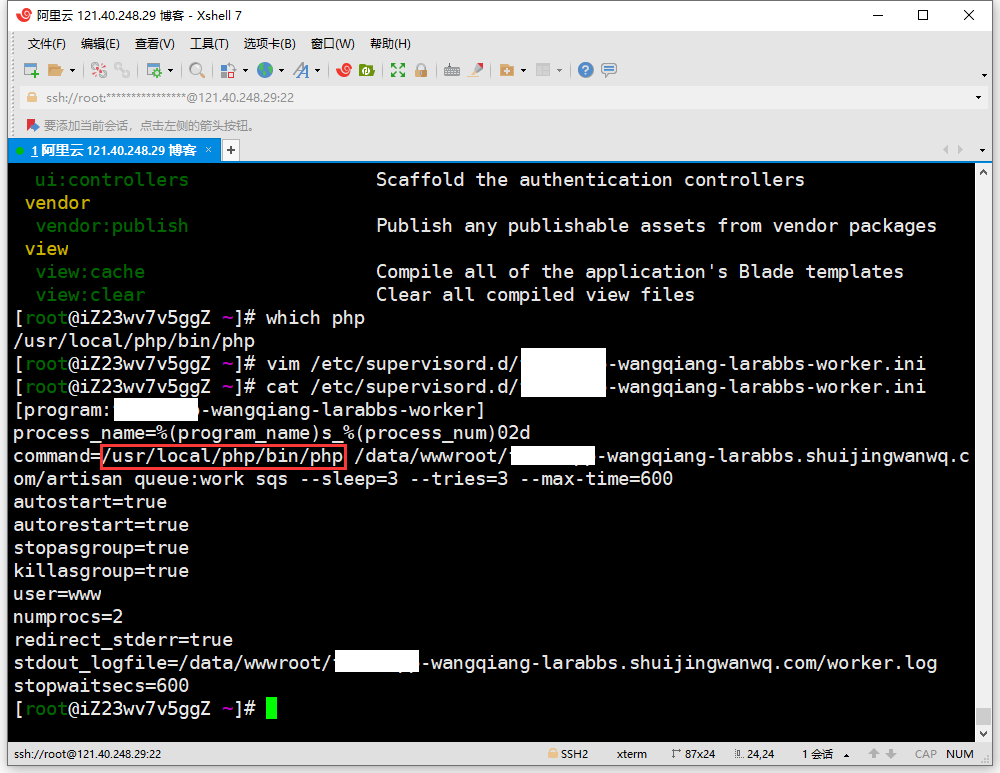Expand the session list arrow in status bar
The width and height of the screenshot is (1000, 773).
click(x=847, y=754)
